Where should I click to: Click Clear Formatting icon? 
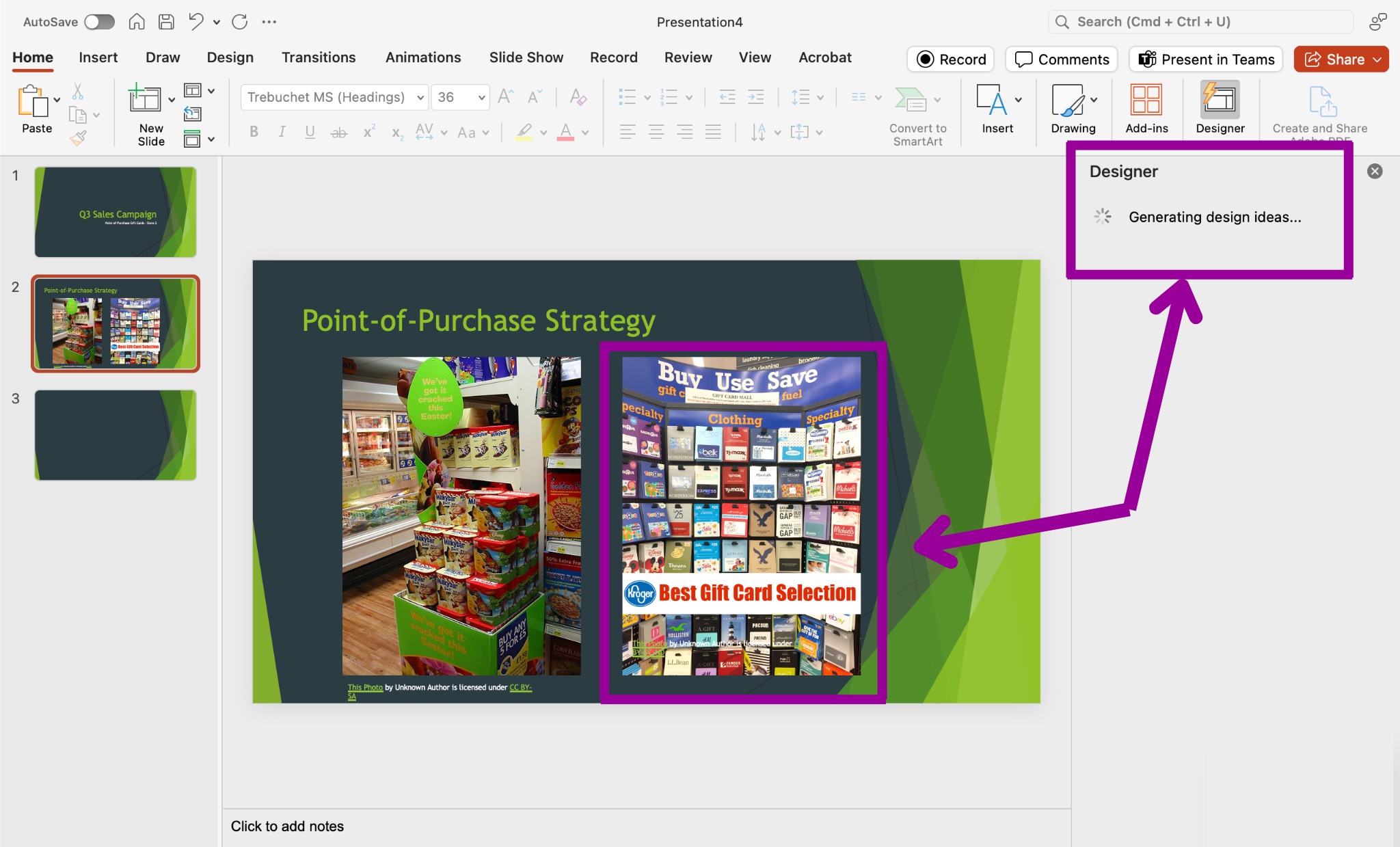click(578, 96)
